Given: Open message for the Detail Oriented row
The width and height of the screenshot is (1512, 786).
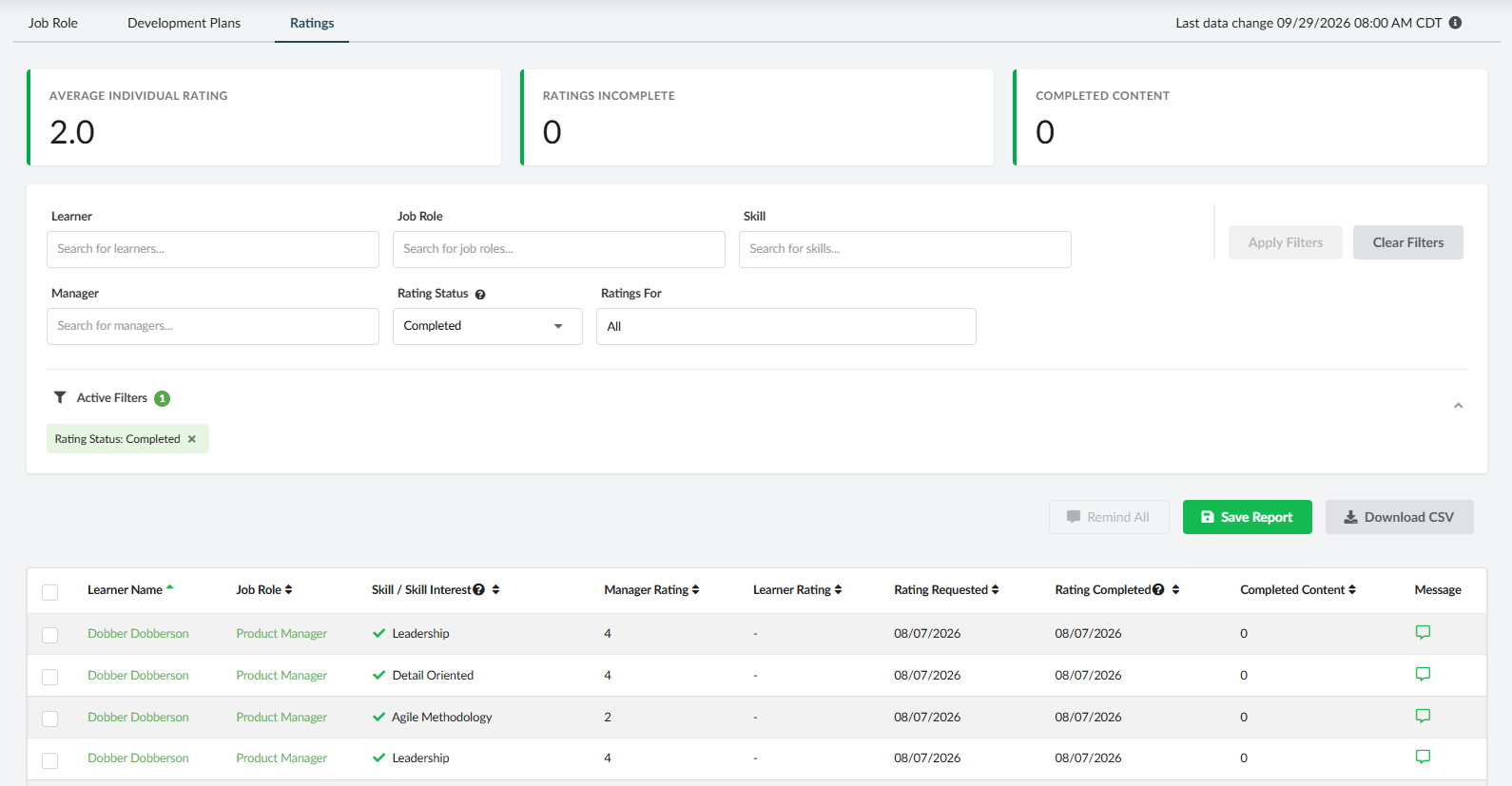Looking at the screenshot, I should click(1423, 675).
